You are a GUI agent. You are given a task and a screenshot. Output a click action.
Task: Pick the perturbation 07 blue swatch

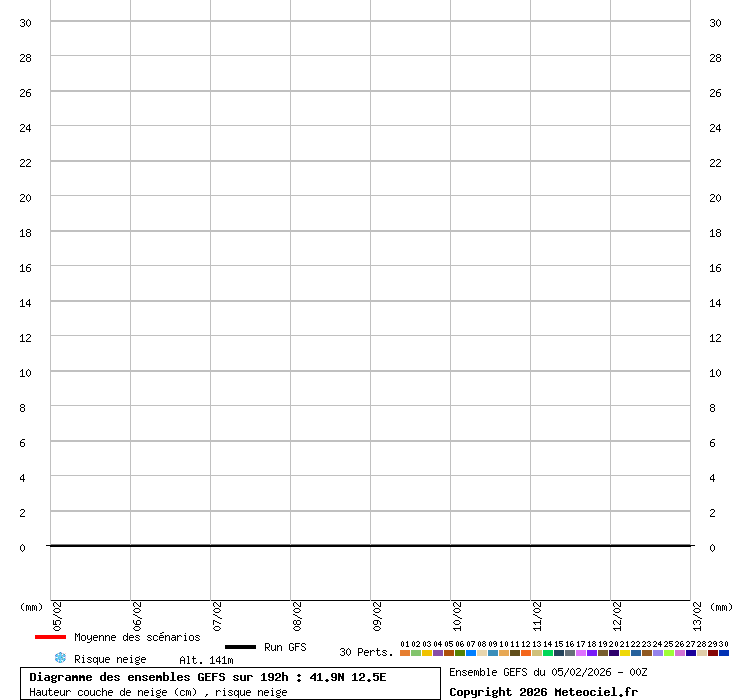(471, 653)
